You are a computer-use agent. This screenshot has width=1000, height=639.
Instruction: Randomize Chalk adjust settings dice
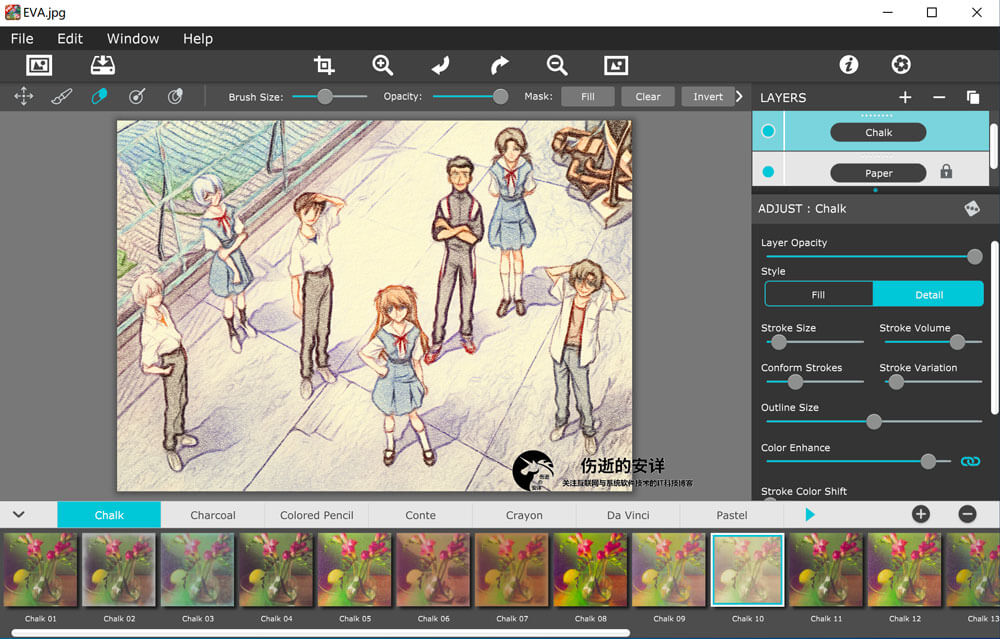point(972,209)
